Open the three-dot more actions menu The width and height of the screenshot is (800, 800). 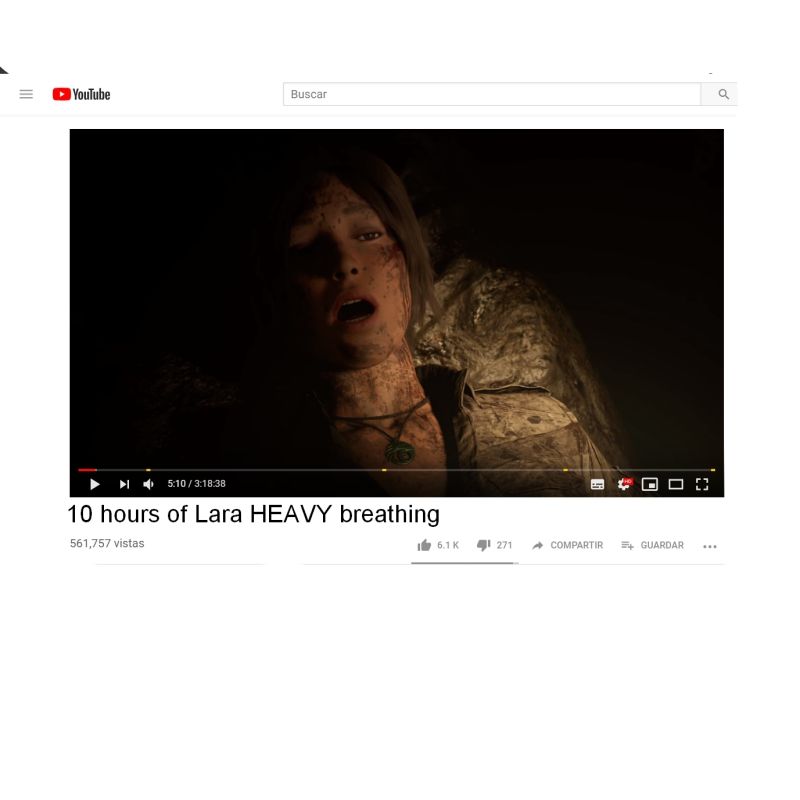[x=710, y=546]
